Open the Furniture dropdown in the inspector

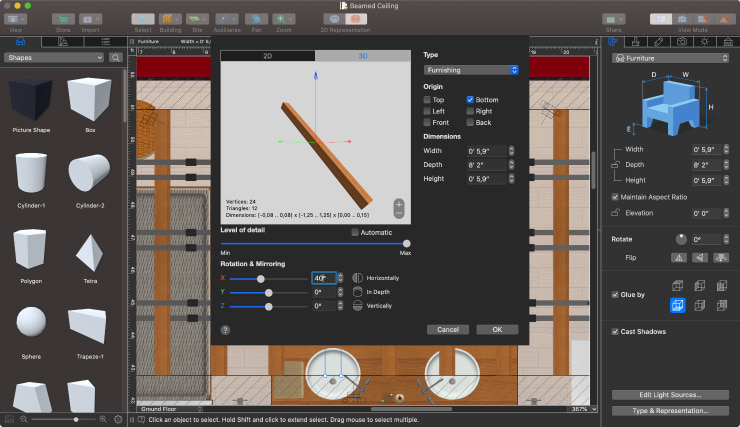click(x=671, y=58)
